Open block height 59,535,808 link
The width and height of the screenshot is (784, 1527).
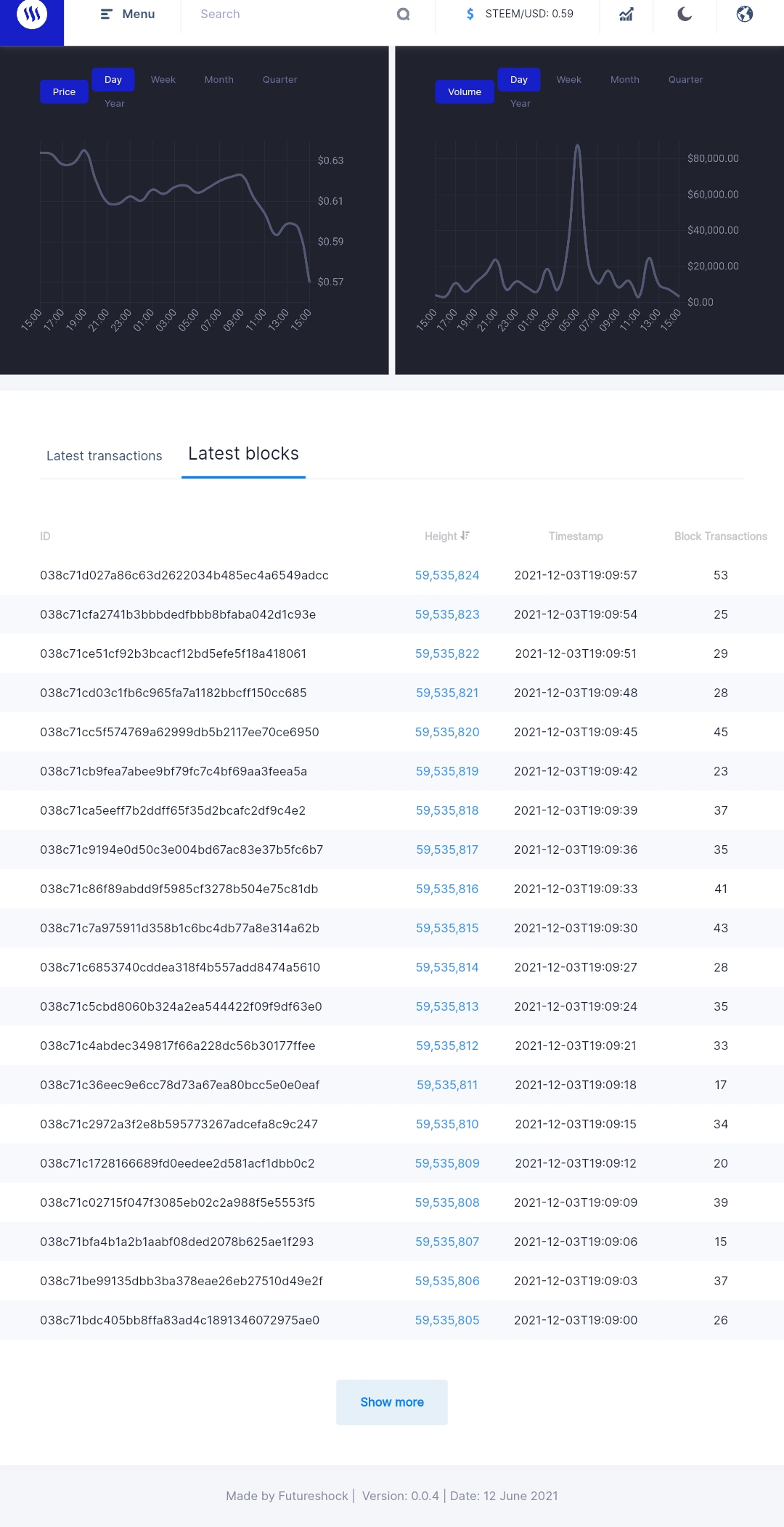point(447,1202)
